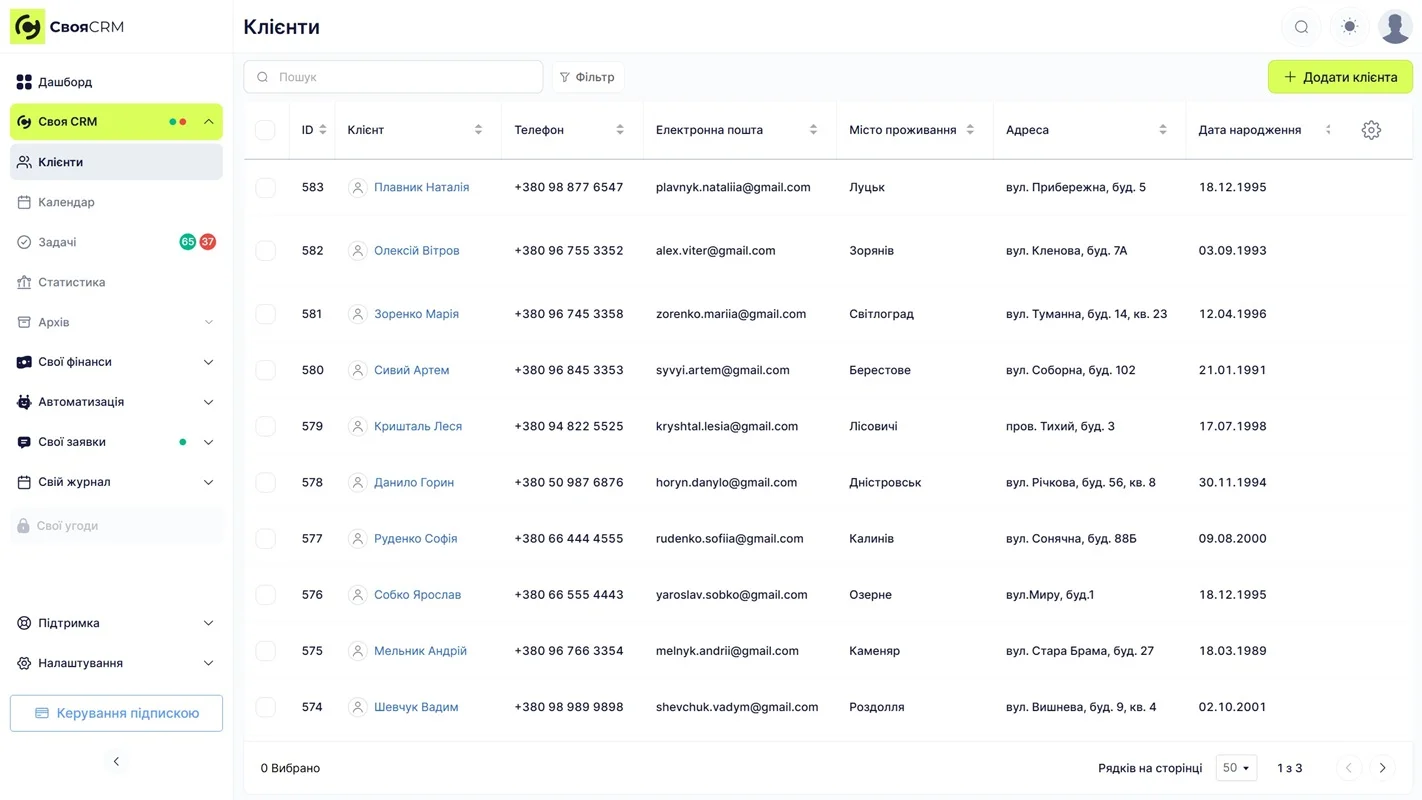
Task: Open rows per page dropdown showing 50
Action: tap(1236, 768)
